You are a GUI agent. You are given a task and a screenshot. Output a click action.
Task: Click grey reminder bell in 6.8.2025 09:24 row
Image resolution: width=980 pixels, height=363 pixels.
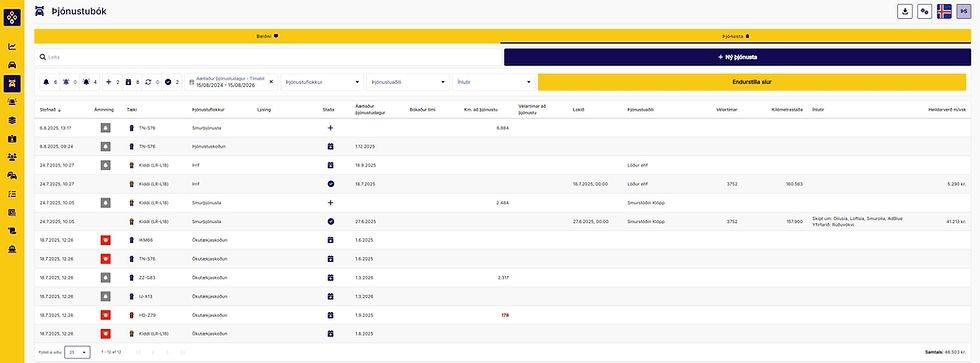click(x=106, y=146)
